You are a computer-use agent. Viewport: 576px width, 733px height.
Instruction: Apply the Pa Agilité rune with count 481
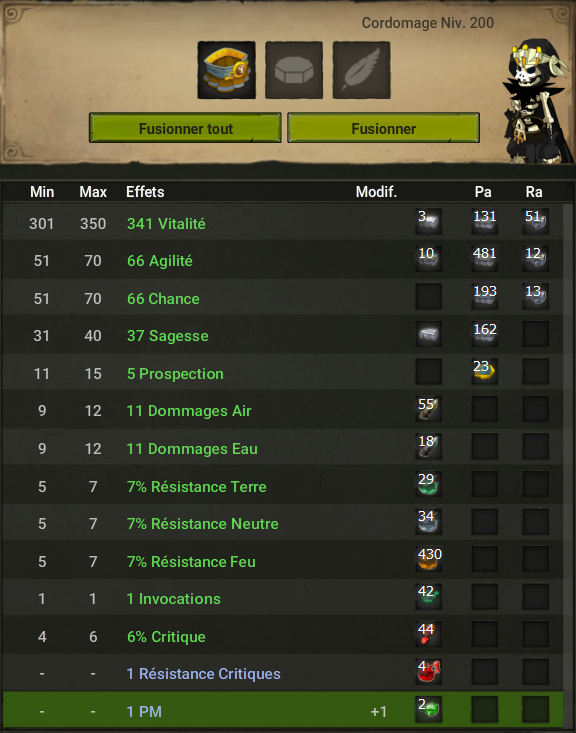pos(484,259)
